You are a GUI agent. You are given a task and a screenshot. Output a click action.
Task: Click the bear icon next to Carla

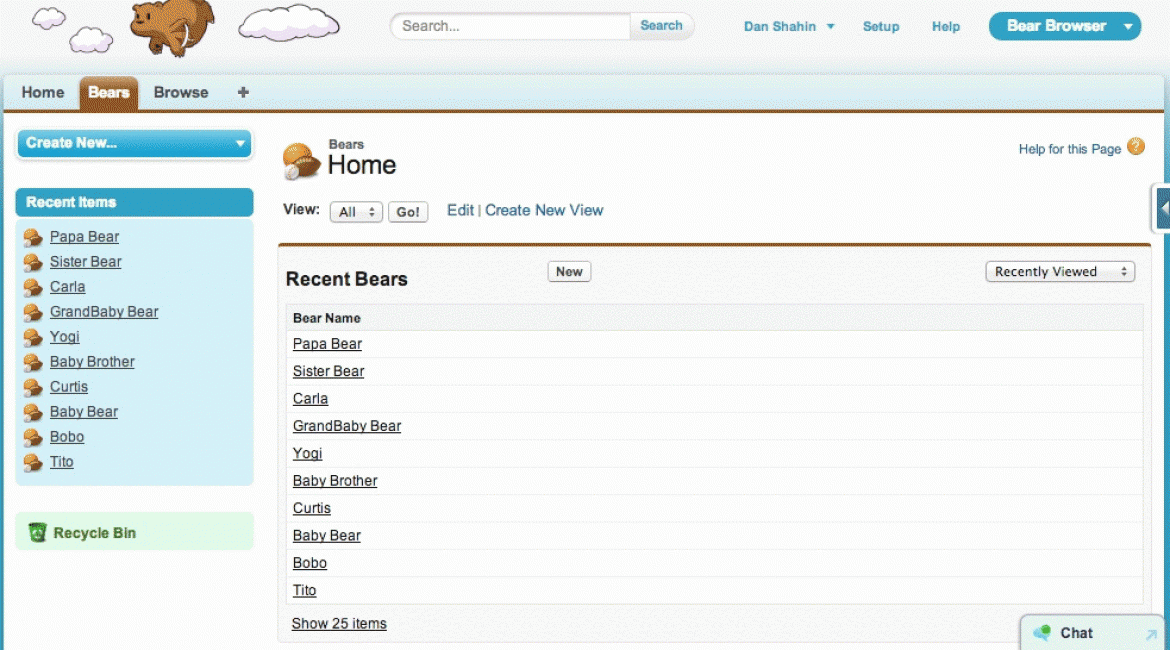click(32, 287)
